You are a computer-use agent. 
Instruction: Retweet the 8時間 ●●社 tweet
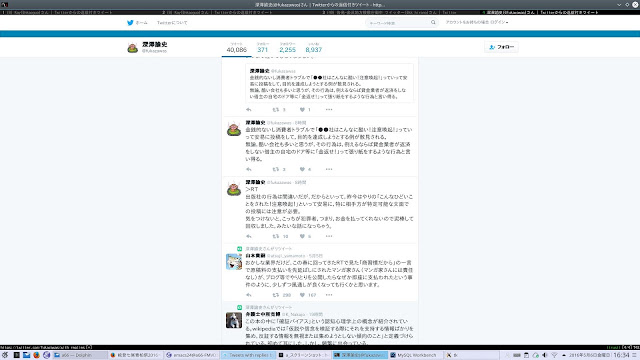pyautogui.click(x=276, y=169)
